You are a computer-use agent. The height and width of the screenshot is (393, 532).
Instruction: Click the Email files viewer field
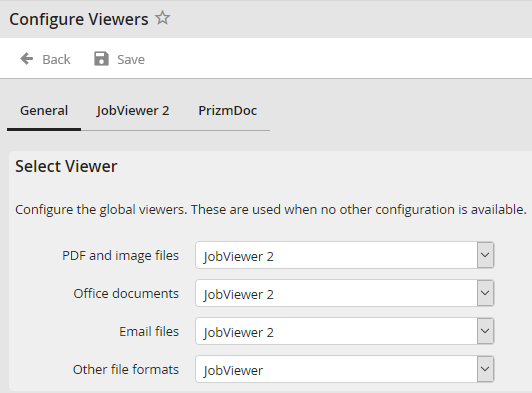(344, 331)
